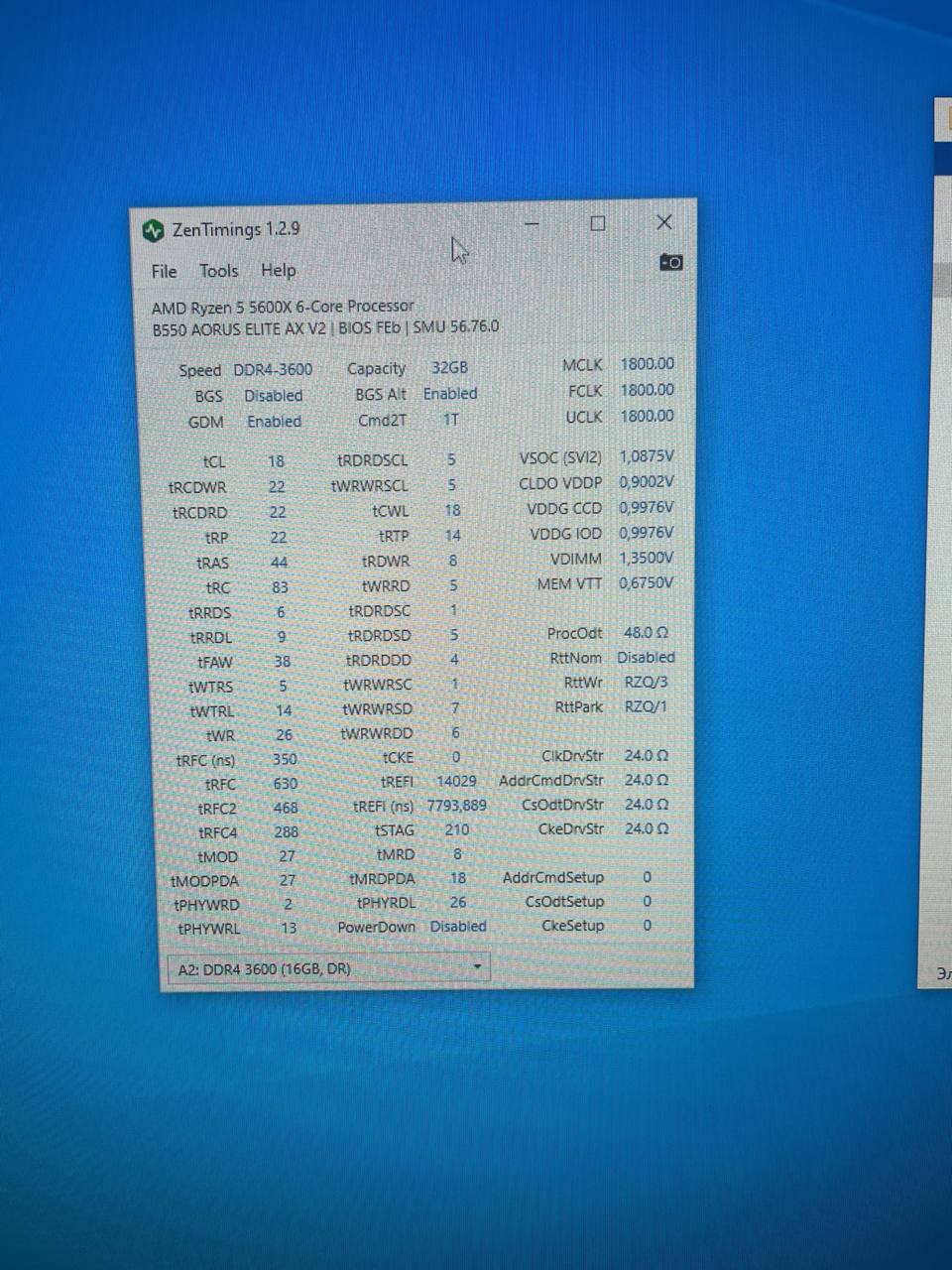952x1270 pixels.
Task: Click the tFAW value 38
Action: coord(282,661)
